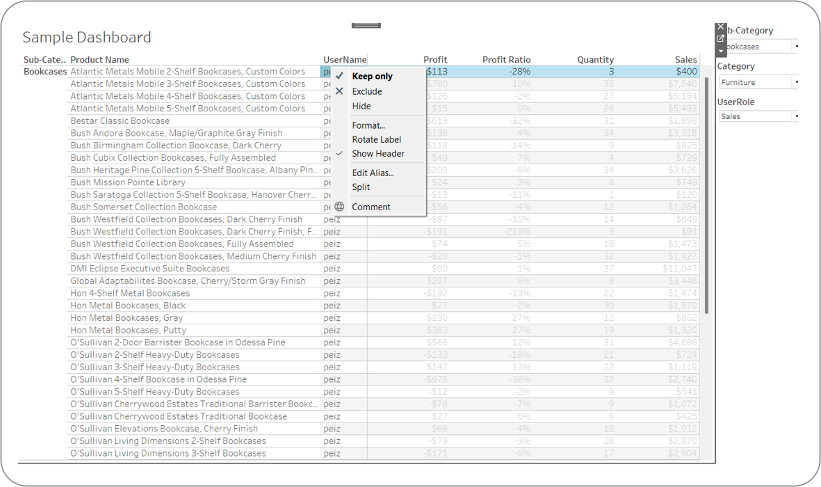Screen dimensions: 821x487
Task: Click the Profit column header
Action: 435,60
